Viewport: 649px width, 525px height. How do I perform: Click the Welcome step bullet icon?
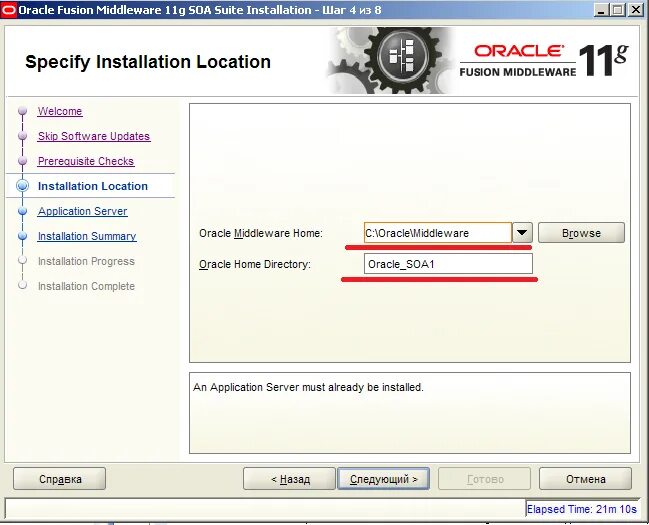23,111
